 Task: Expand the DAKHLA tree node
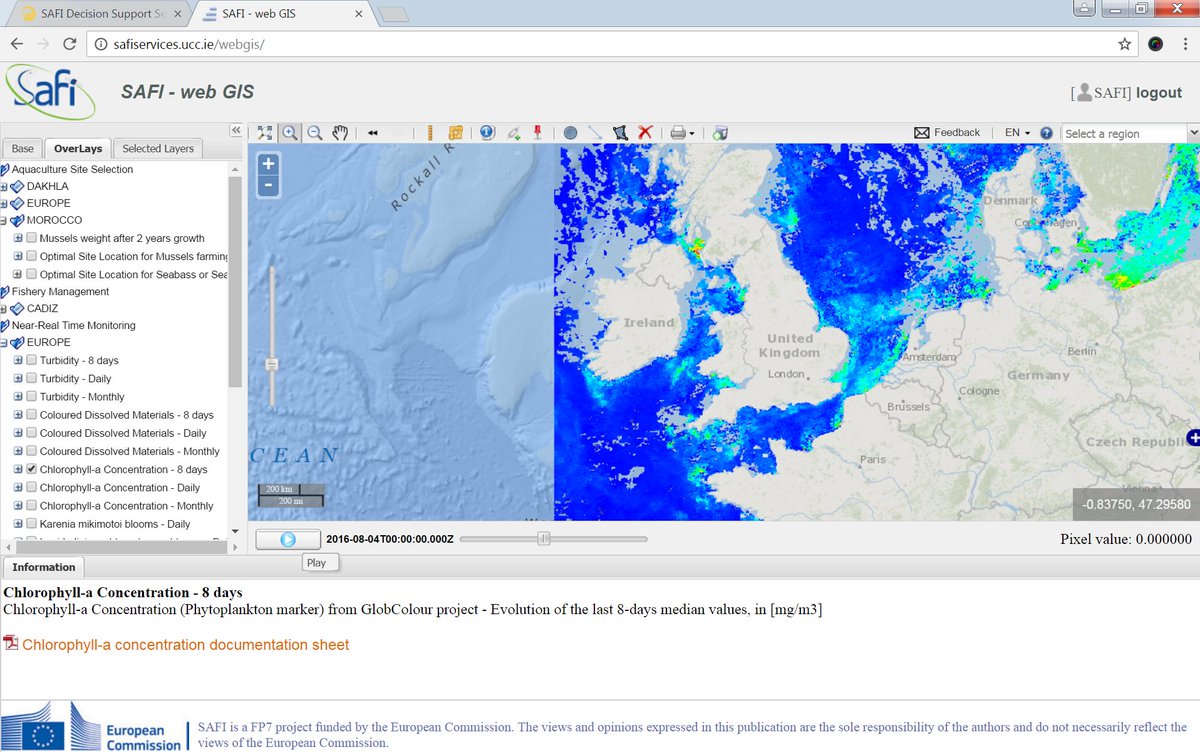point(4,186)
